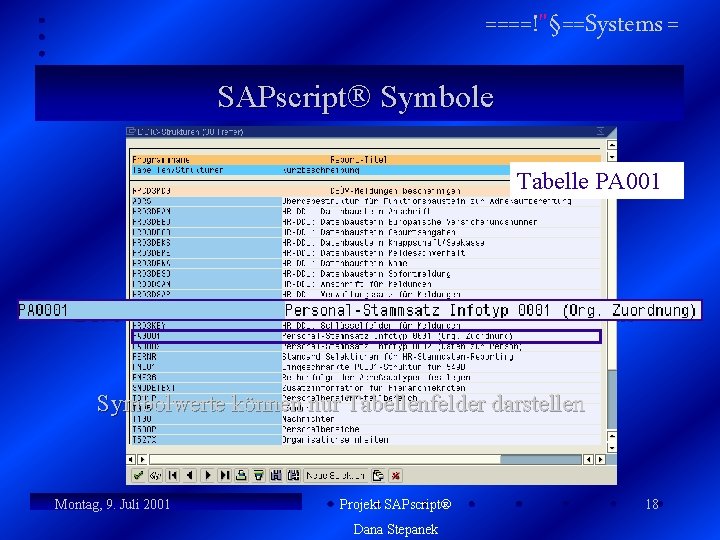Click the filter funnel icon
Screen dimensions: 720x540
[x=259, y=475]
